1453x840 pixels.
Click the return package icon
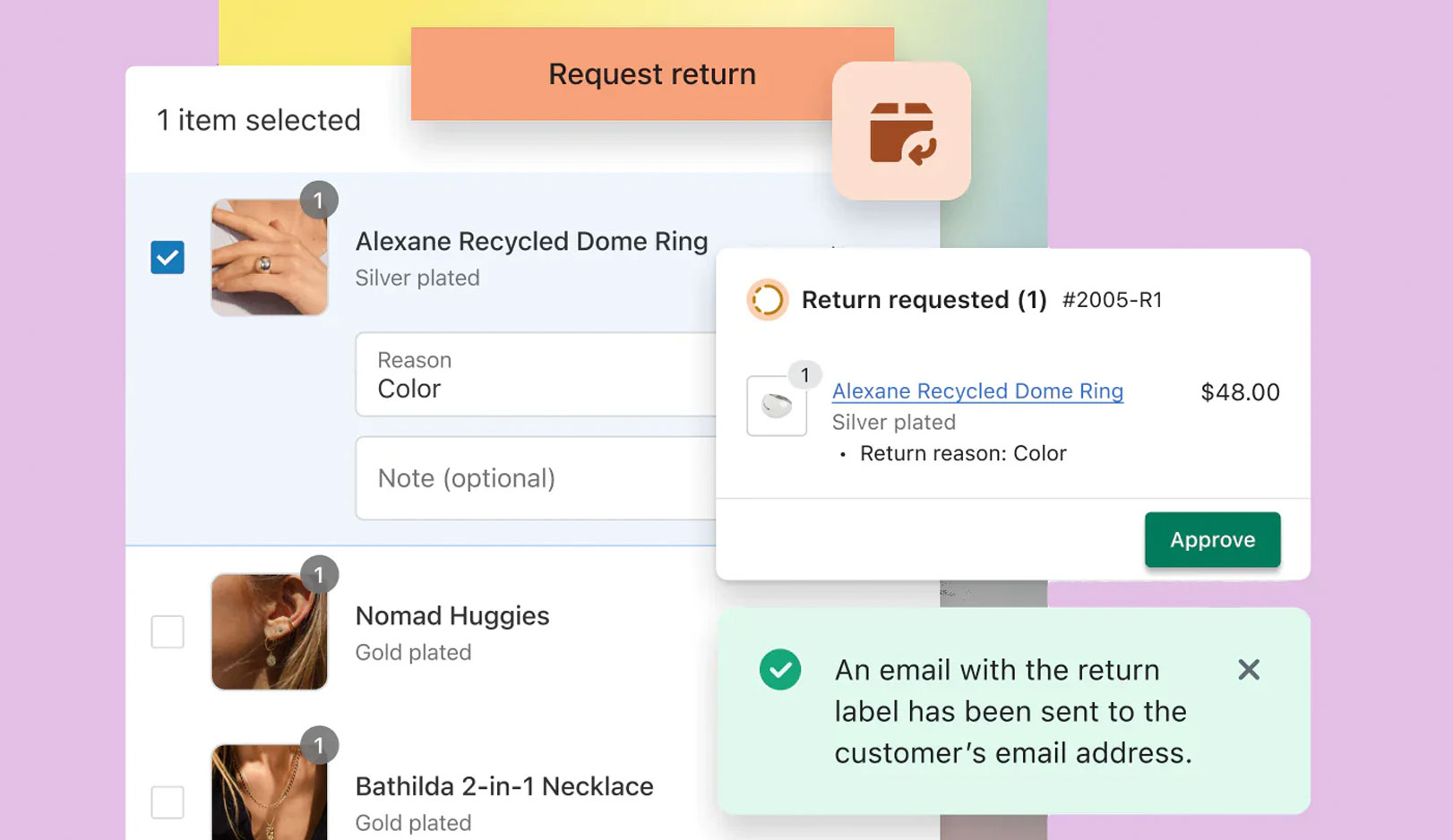[901, 132]
